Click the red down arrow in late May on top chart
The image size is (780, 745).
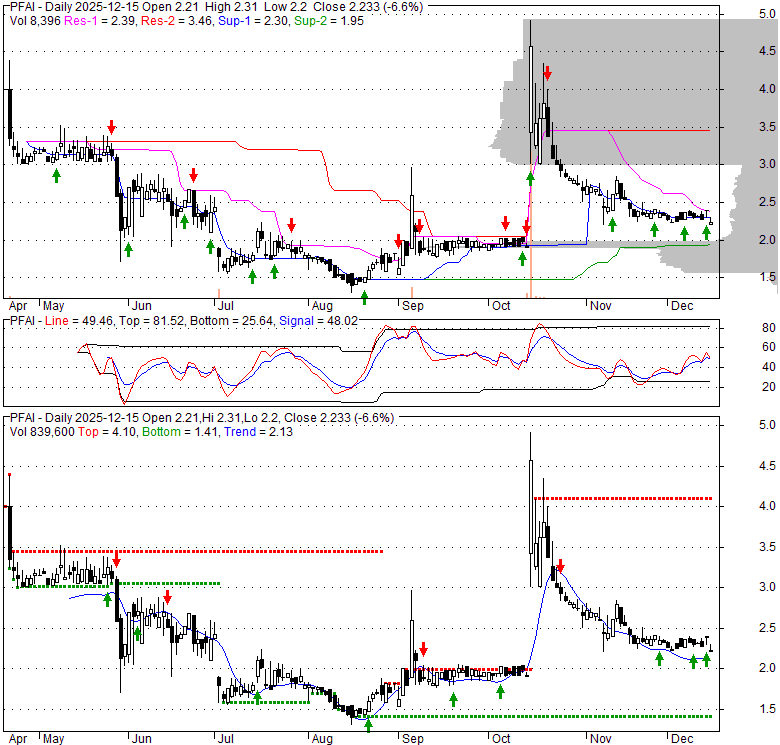click(x=112, y=127)
